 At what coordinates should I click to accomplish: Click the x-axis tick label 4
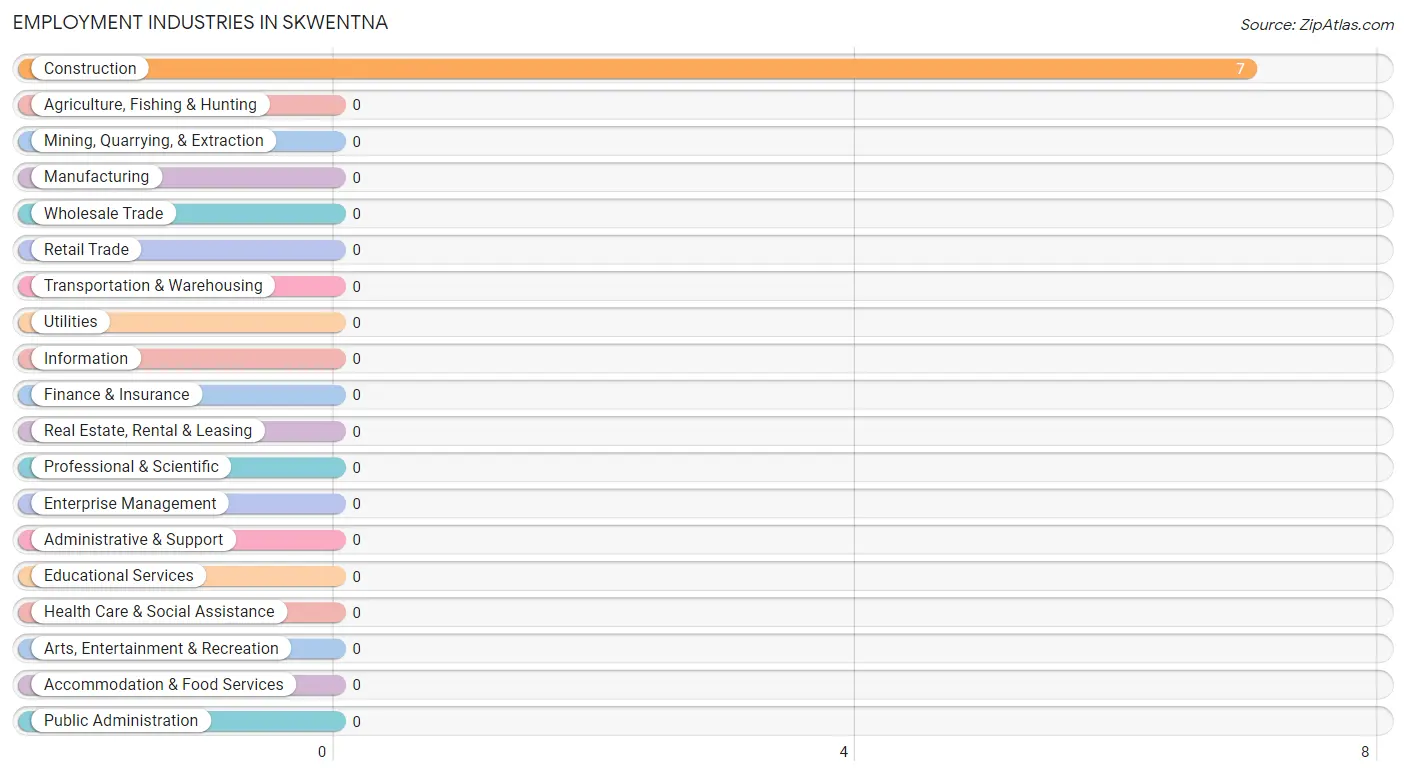(x=844, y=752)
